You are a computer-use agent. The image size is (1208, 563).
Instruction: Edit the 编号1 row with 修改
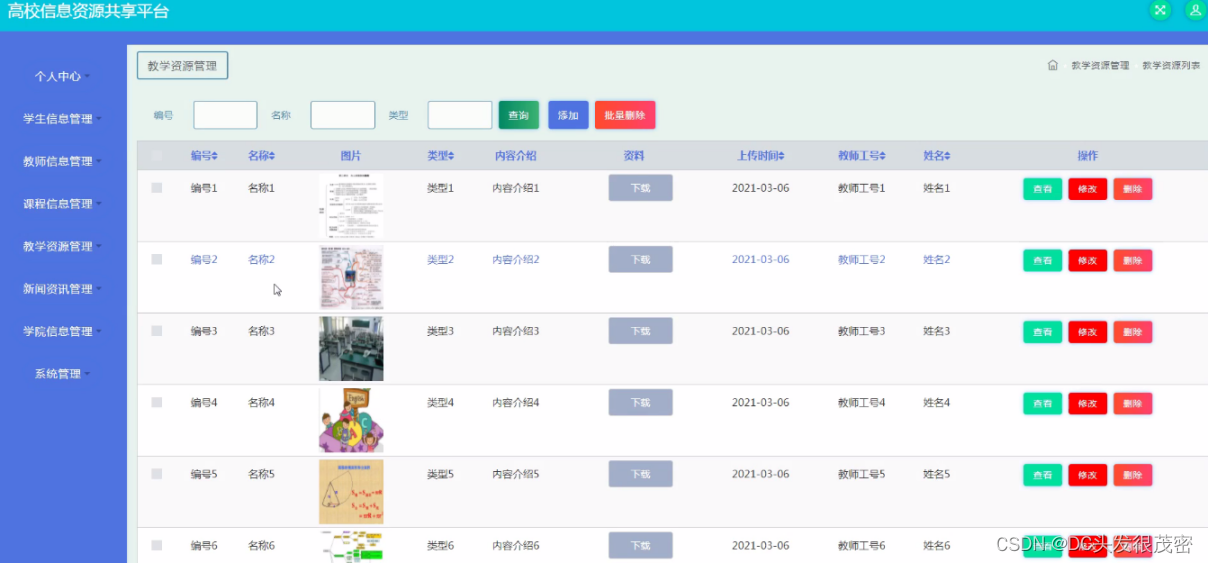[x=1087, y=189]
